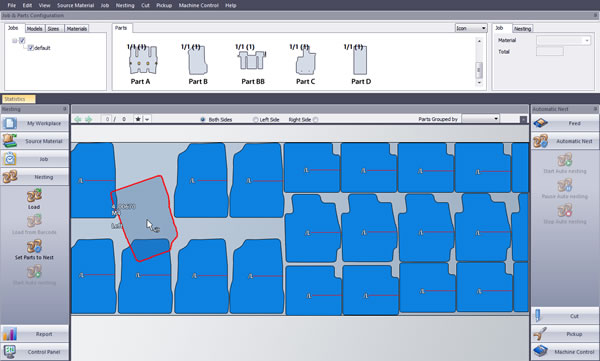The height and width of the screenshot is (361, 600).
Task: Open the Nesting menu
Action: pyautogui.click(x=125, y=5)
